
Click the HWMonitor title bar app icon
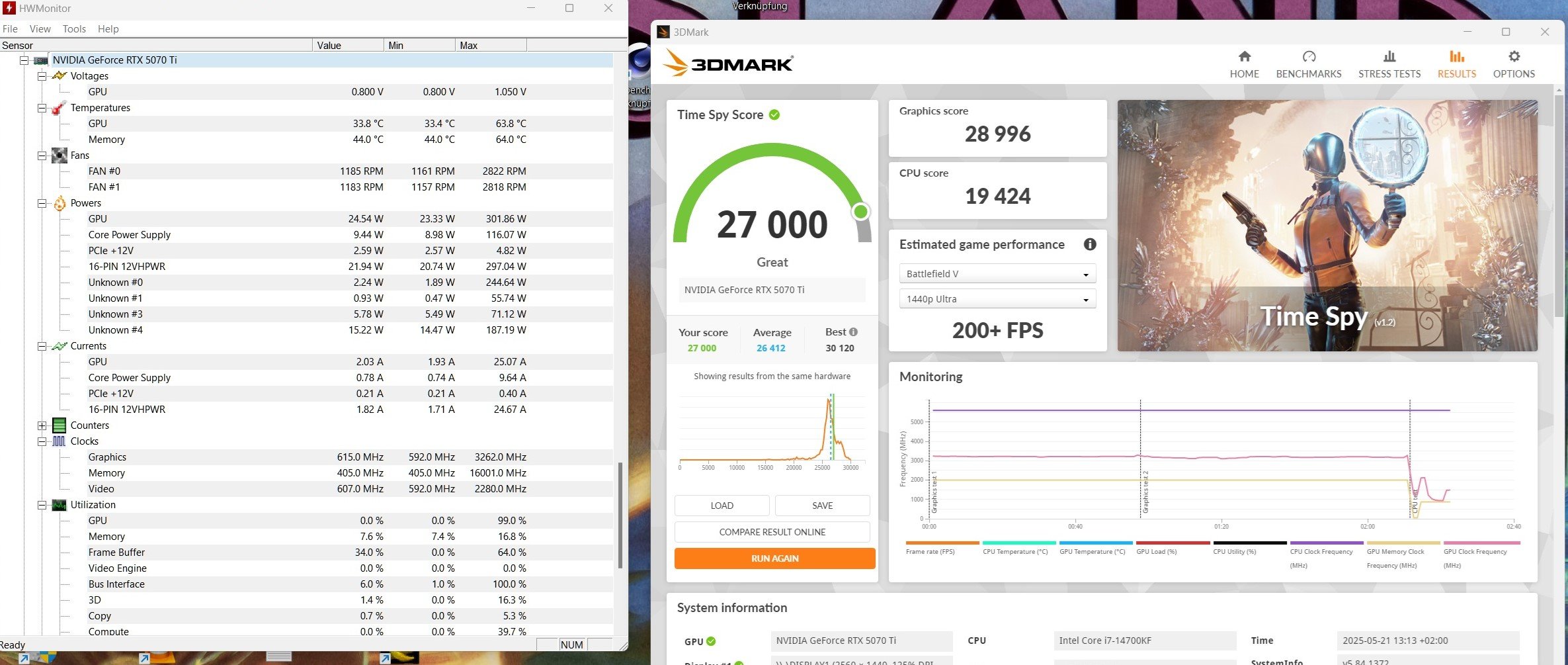coord(9,9)
